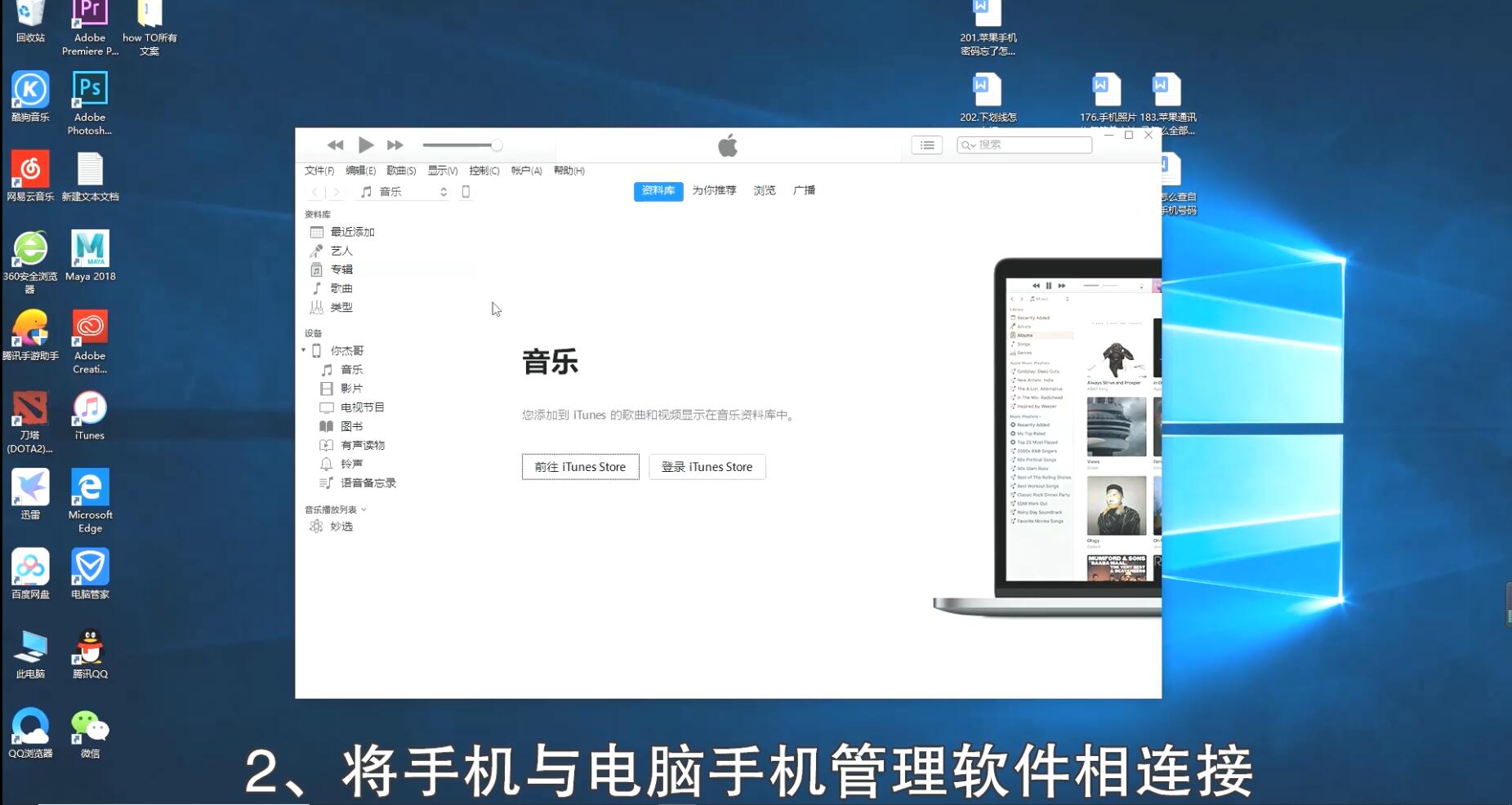The width and height of the screenshot is (1512, 805).
Task: Open 铃声 bell item under device
Action: (351, 464)
